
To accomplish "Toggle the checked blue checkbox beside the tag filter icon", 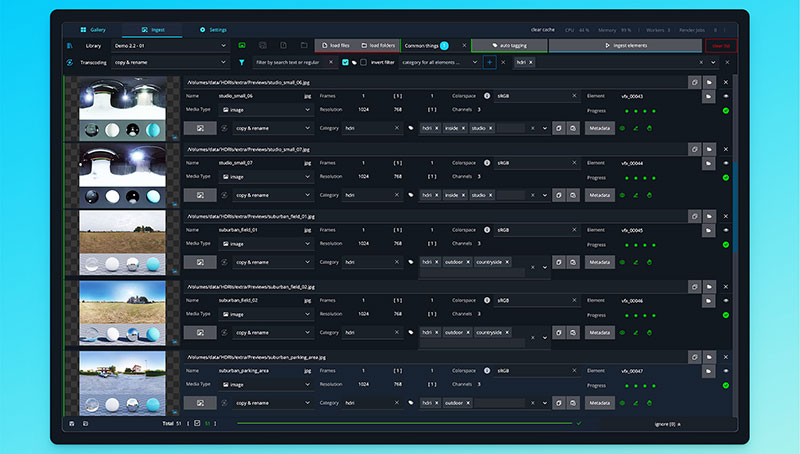I will pos(345,62).
